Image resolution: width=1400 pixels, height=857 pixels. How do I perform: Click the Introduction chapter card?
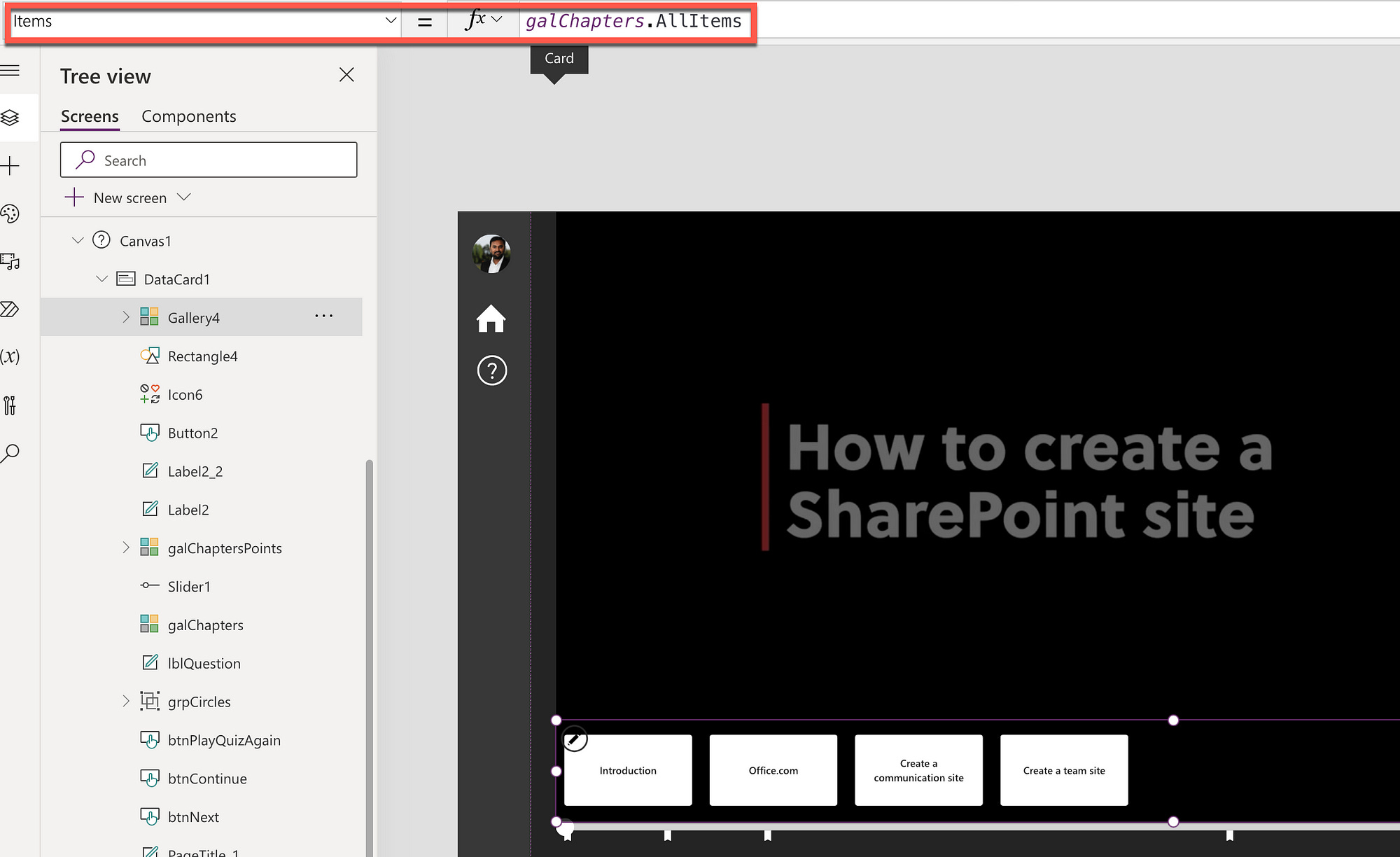point(628,770)
